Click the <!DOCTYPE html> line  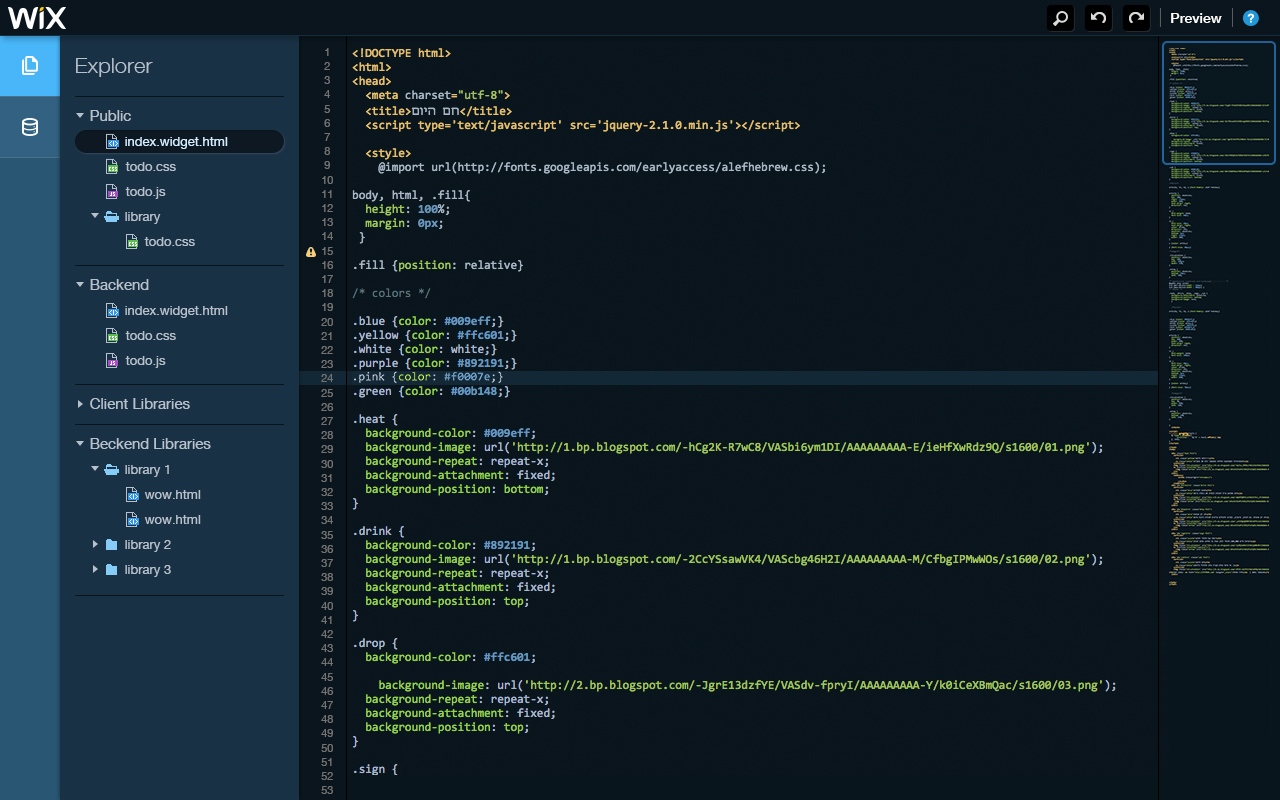(x=401, y=53)
